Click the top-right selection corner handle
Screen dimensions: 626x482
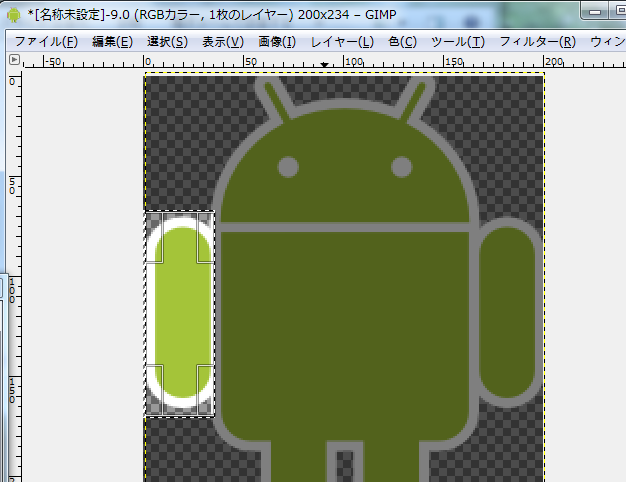[206, 237]
